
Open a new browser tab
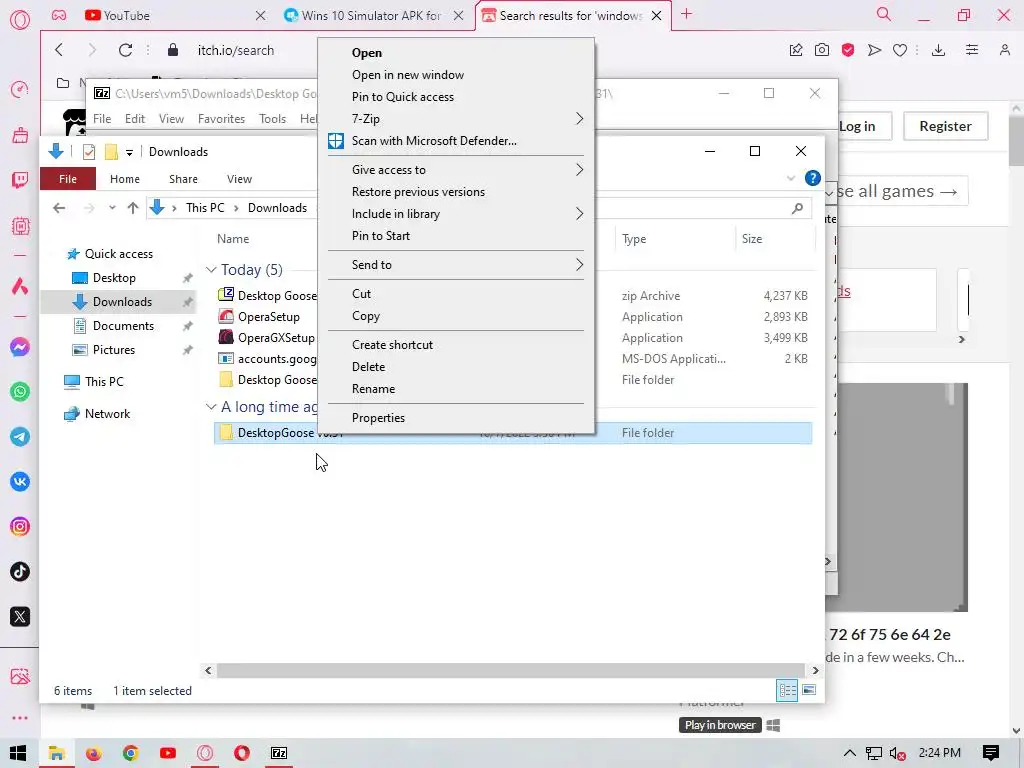(x=686, y=14)
